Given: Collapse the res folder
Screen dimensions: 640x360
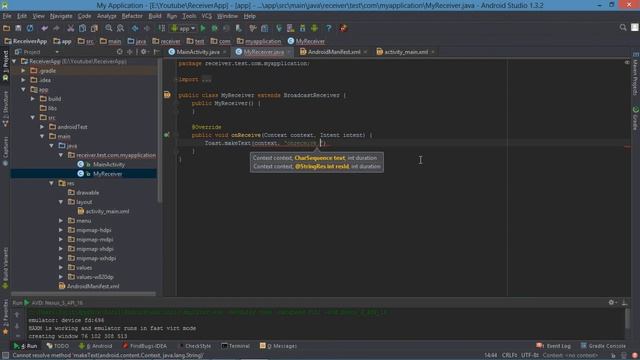Looking at the screenshot, I should tap(51, 183).
